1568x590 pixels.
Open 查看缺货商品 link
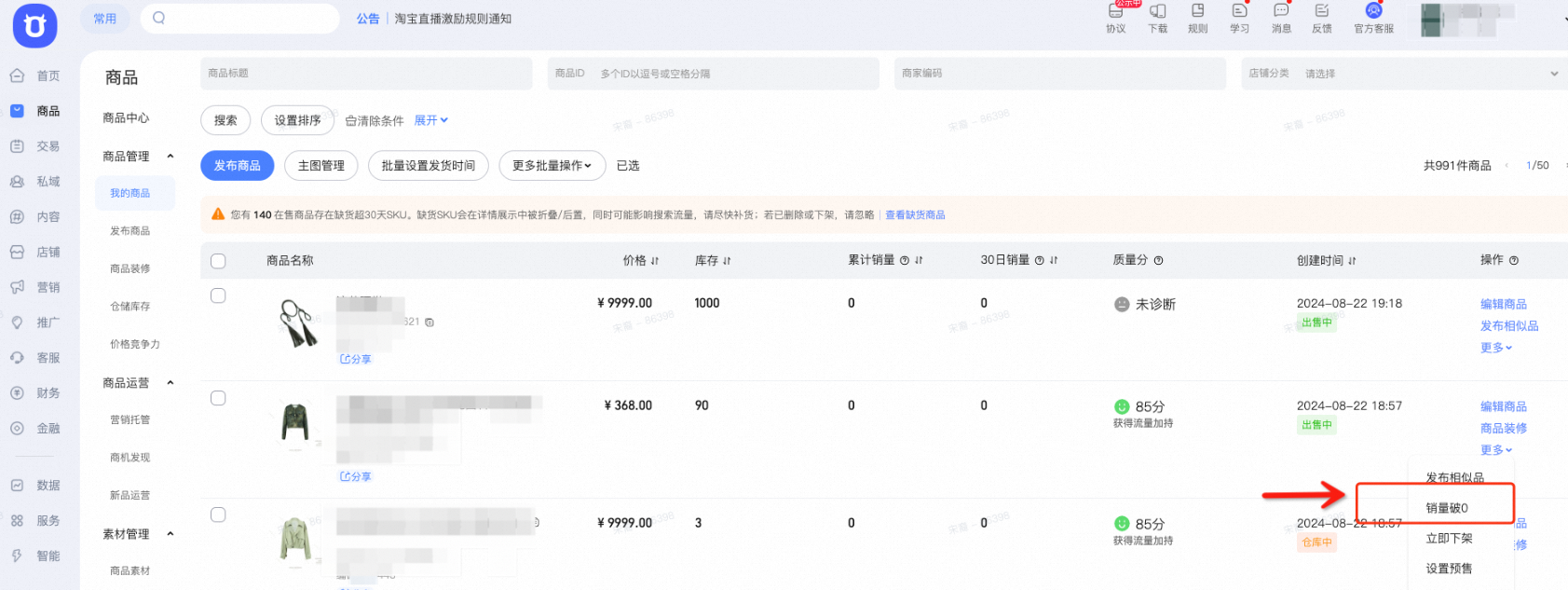[x=915, y=215]
